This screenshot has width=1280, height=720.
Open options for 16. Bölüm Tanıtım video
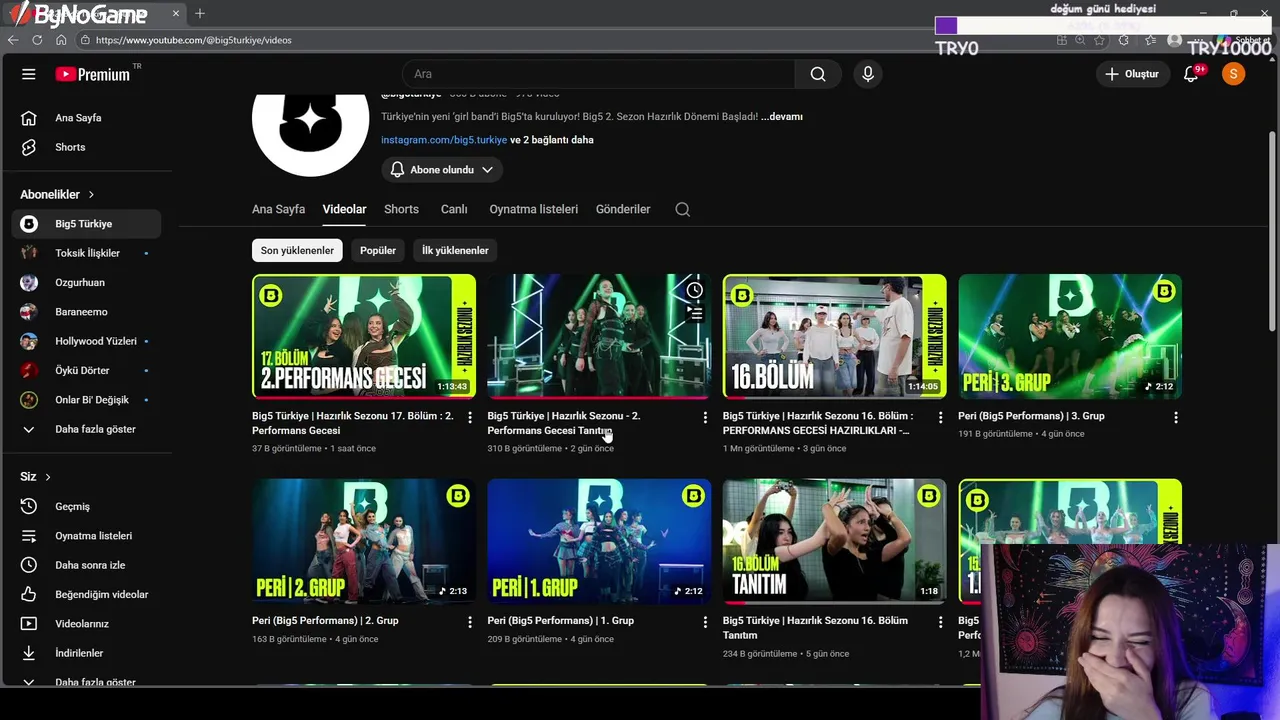(x=940, y=622)
